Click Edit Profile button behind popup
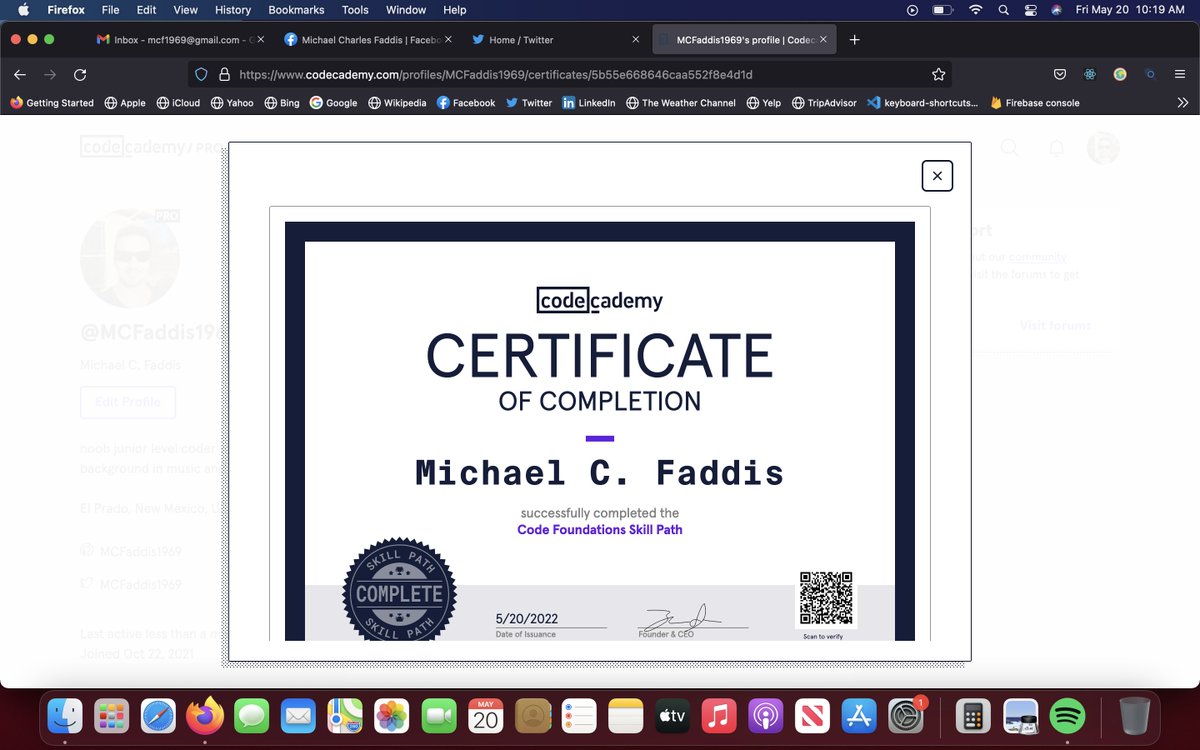This screenshot has height=750, width=1200. (128, 402)
